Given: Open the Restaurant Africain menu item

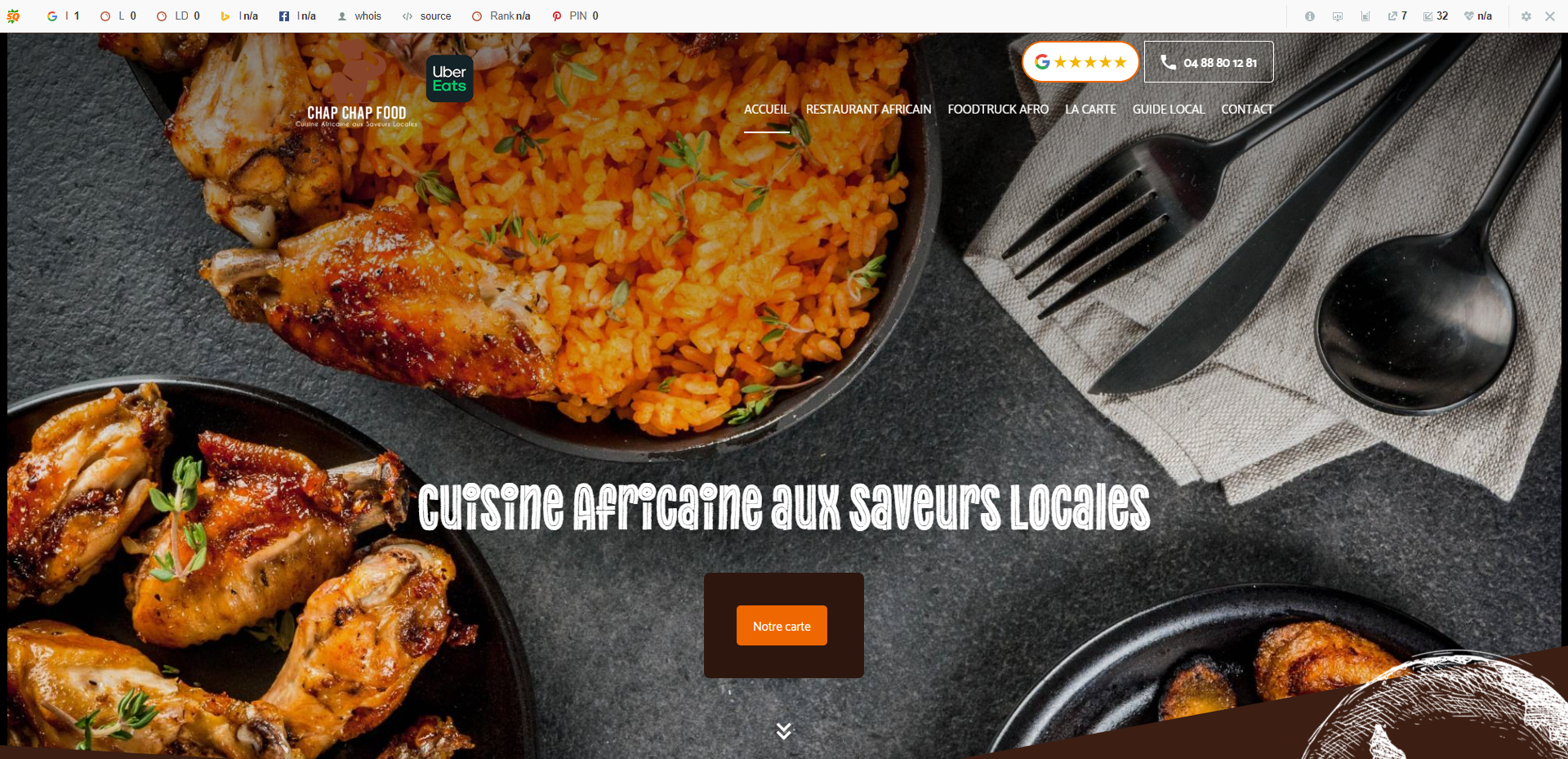Looking at the screenshot, I should pyautogui.click(x=868, y=109).
